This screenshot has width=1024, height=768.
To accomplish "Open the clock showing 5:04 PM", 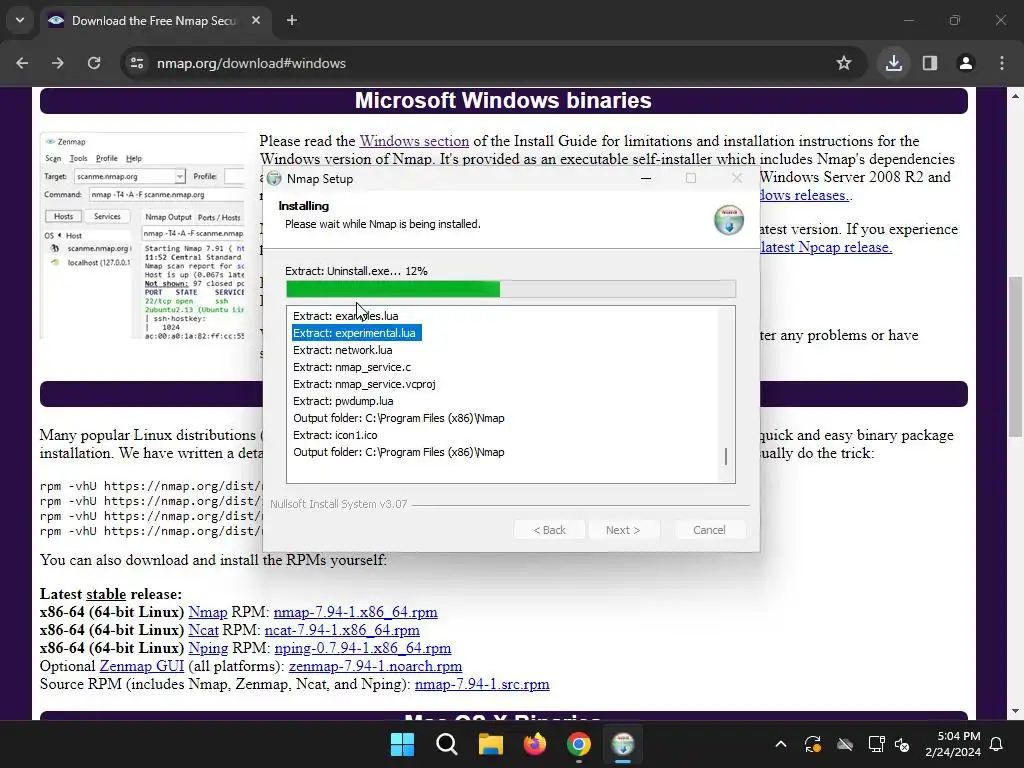I will [953, 744].
